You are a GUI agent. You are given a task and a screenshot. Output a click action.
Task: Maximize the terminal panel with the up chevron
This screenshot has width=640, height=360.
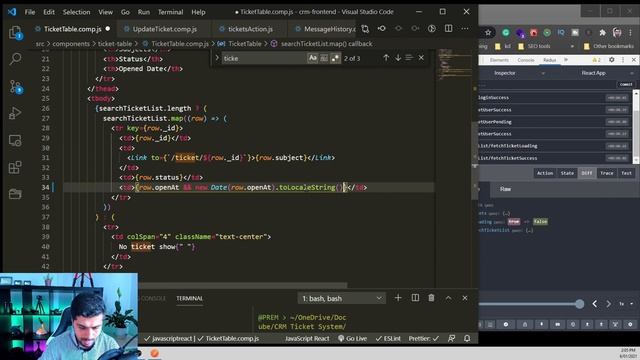click(x=448, y=298)
